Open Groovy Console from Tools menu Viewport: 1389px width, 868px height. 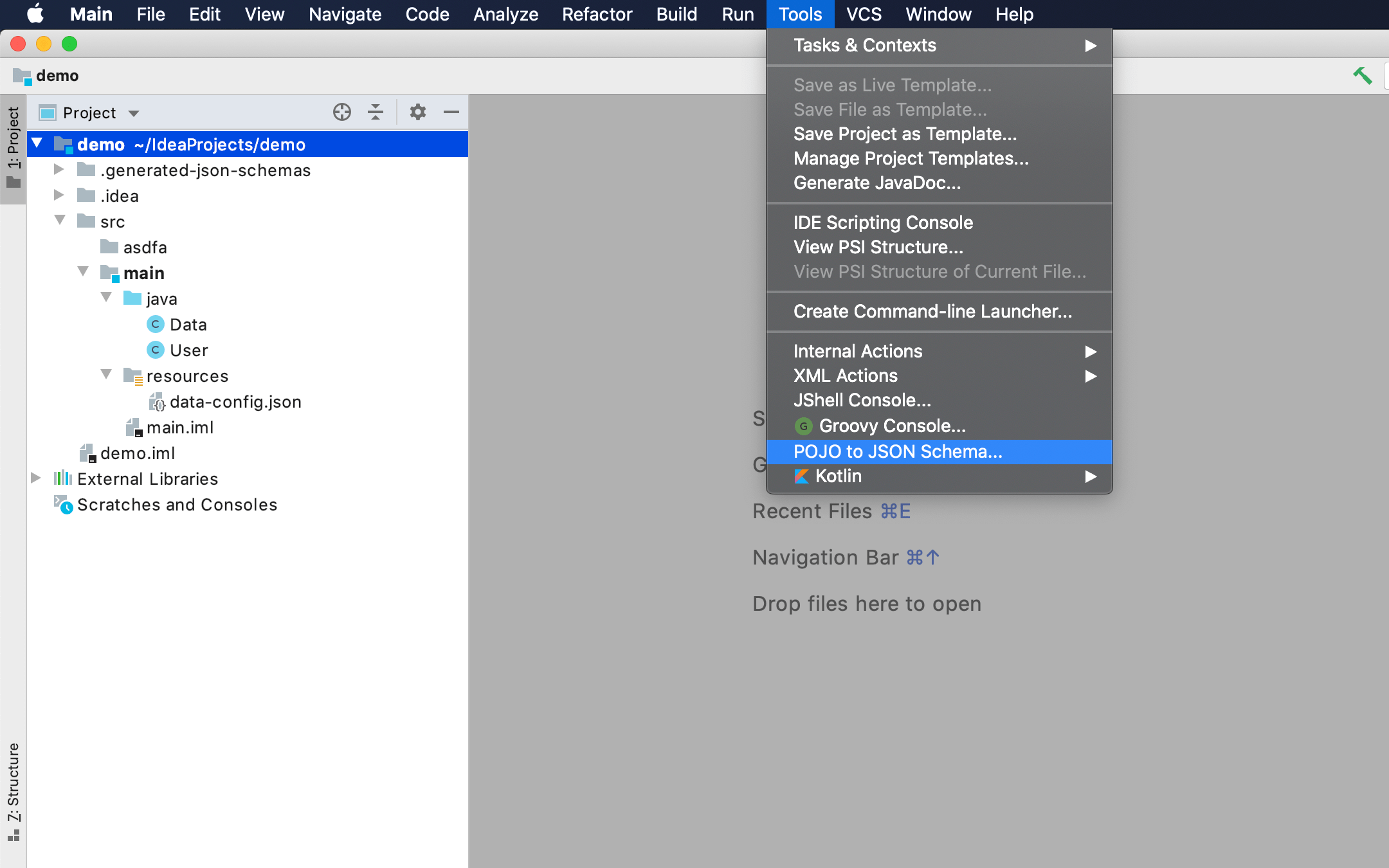click(x=891, y=425)
